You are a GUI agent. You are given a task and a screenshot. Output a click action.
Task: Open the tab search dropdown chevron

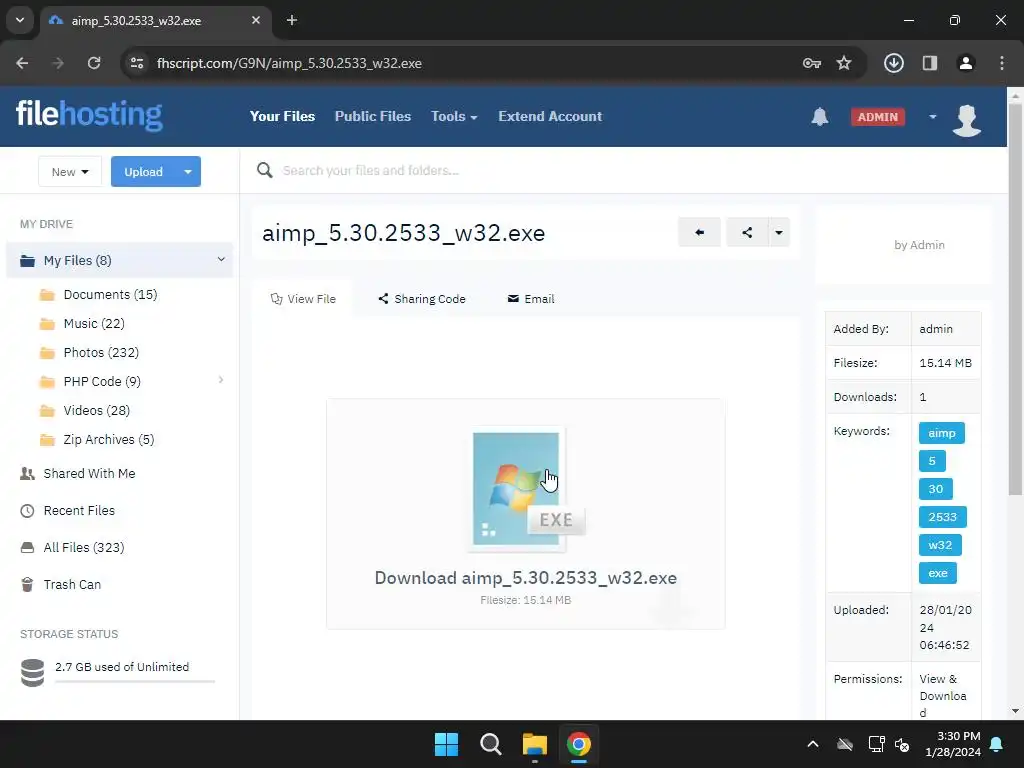point(20,20)
